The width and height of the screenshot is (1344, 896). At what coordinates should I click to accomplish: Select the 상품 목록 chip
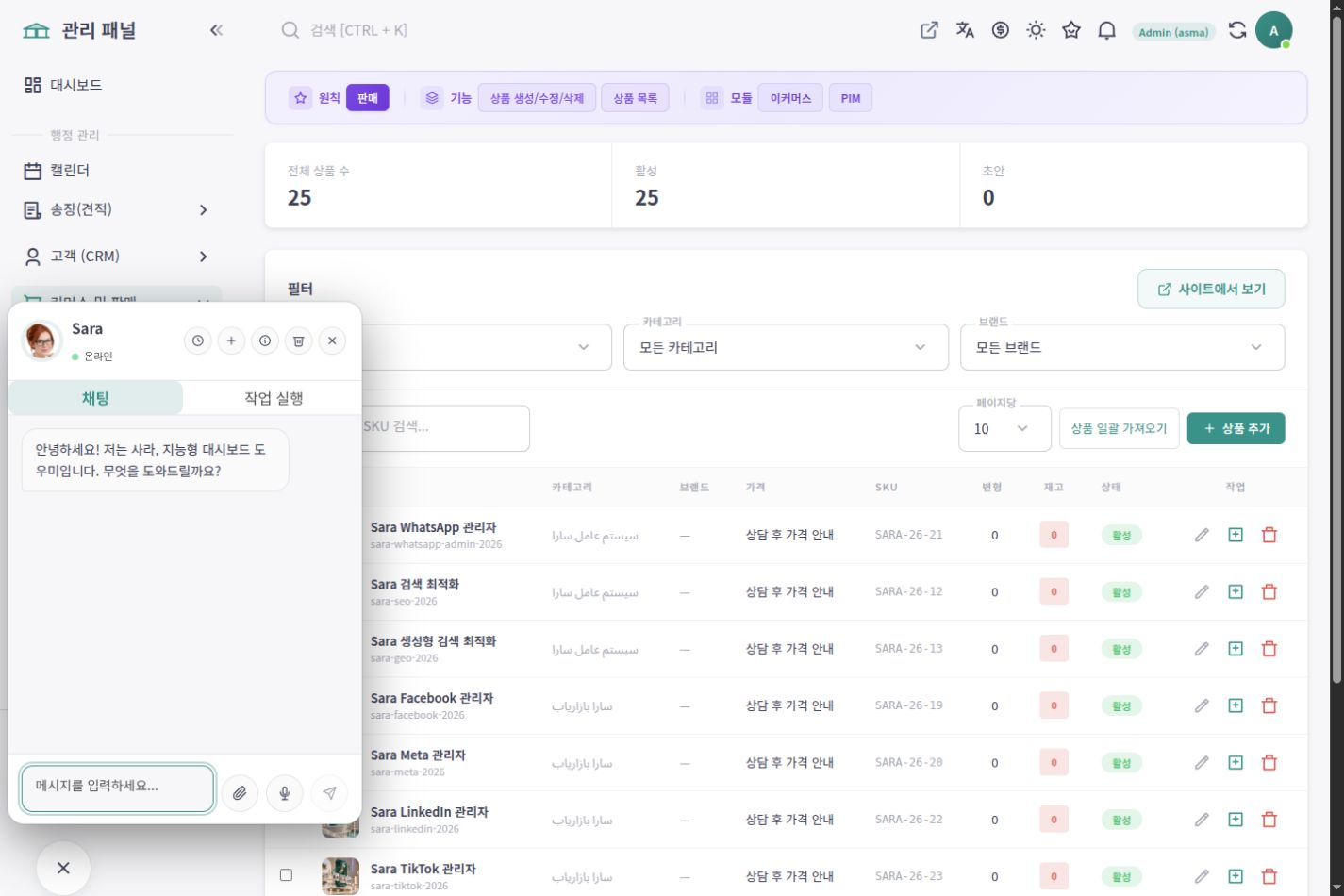click(x=635, y=98)
